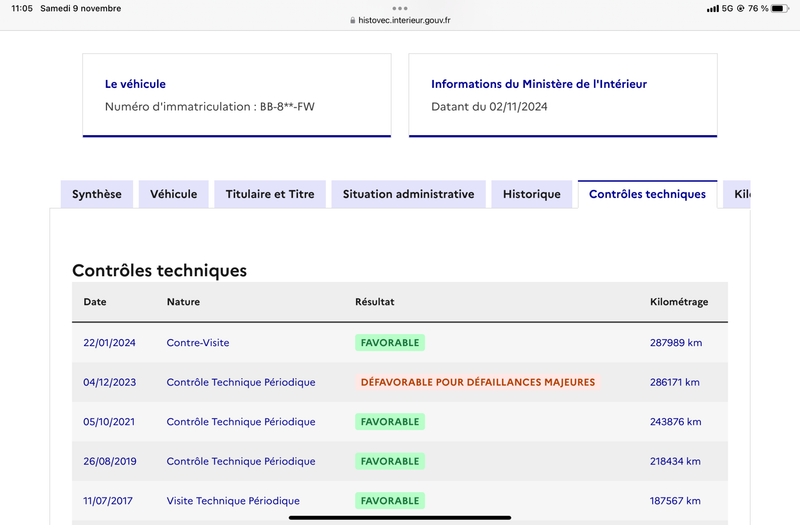Screen dimensions: 800x525
Task: Go to the Historique tab
Action: (532, 194)
